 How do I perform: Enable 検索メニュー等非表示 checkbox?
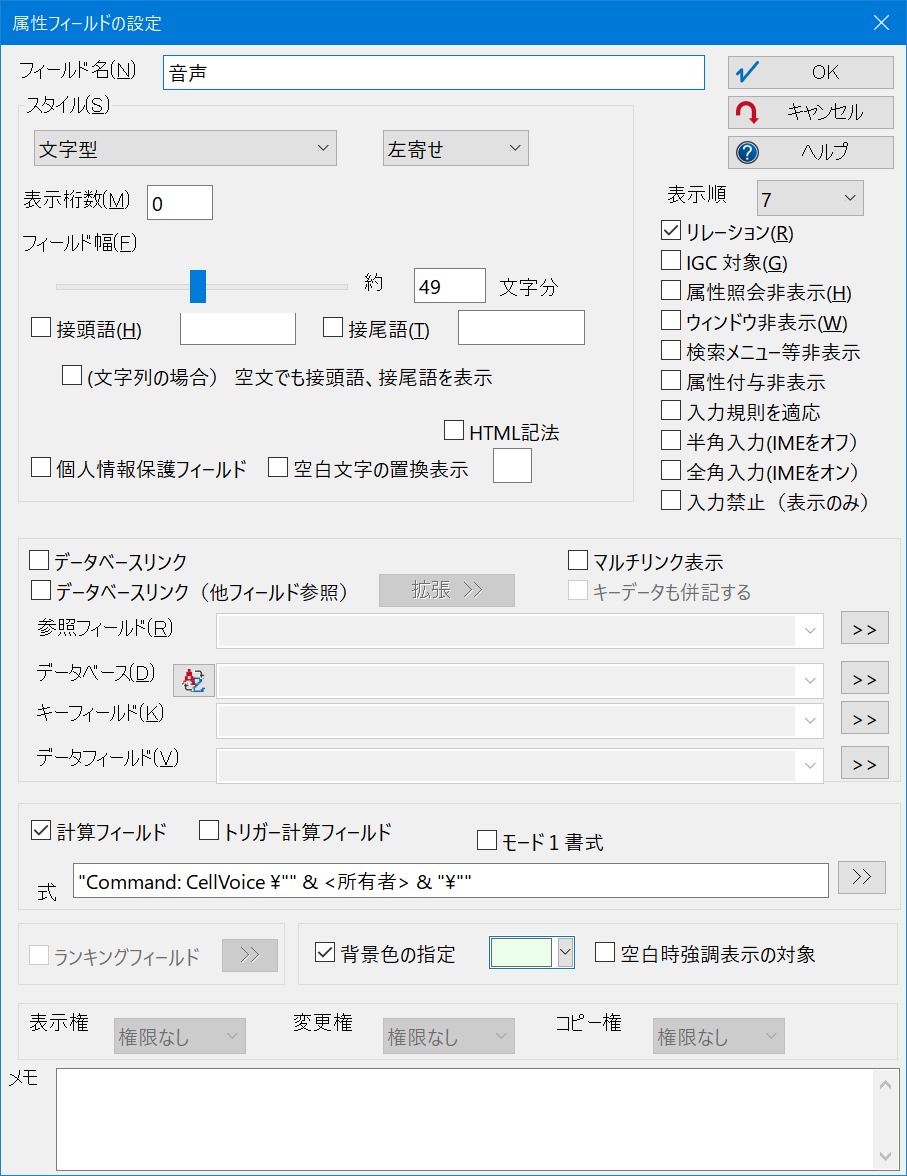[x=671, y=351]
